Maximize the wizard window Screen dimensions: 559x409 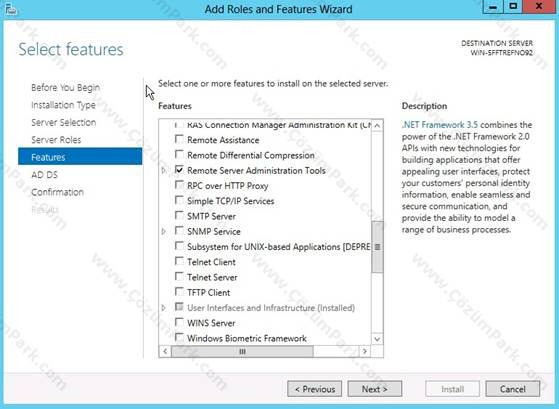tap(513, 7)
